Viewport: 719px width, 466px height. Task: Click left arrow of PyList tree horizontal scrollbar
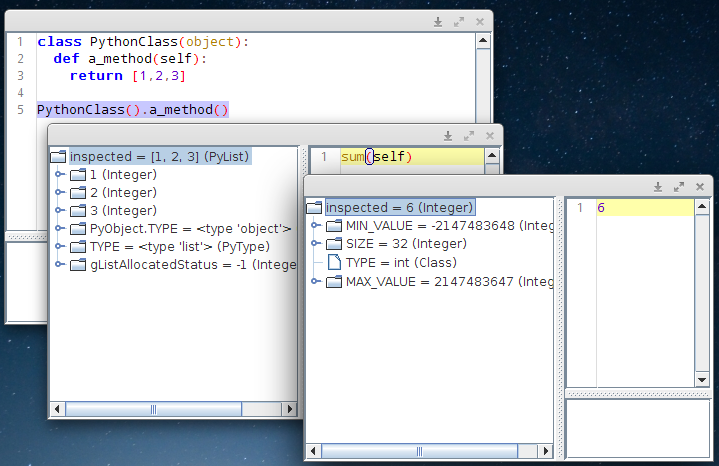click(x=57, y=409)
